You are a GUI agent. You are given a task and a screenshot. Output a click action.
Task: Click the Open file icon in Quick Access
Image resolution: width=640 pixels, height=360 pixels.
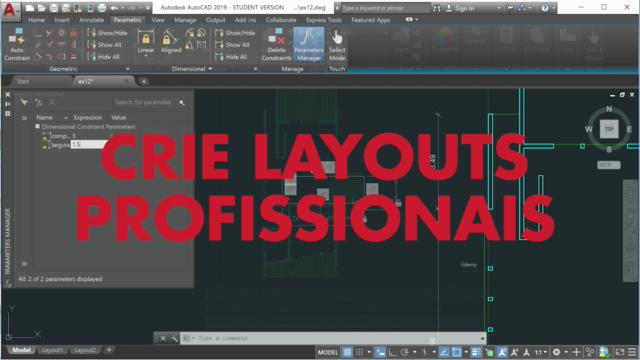42,8
